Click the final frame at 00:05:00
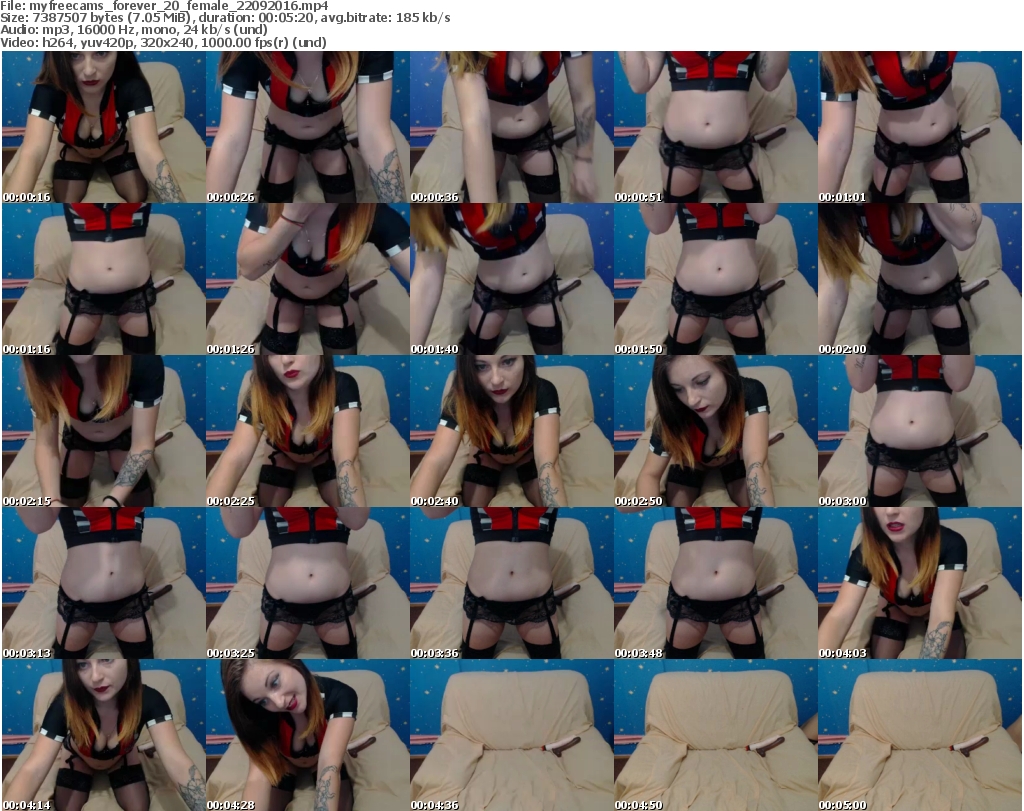 pyautogui.click(x=919, y=735)
